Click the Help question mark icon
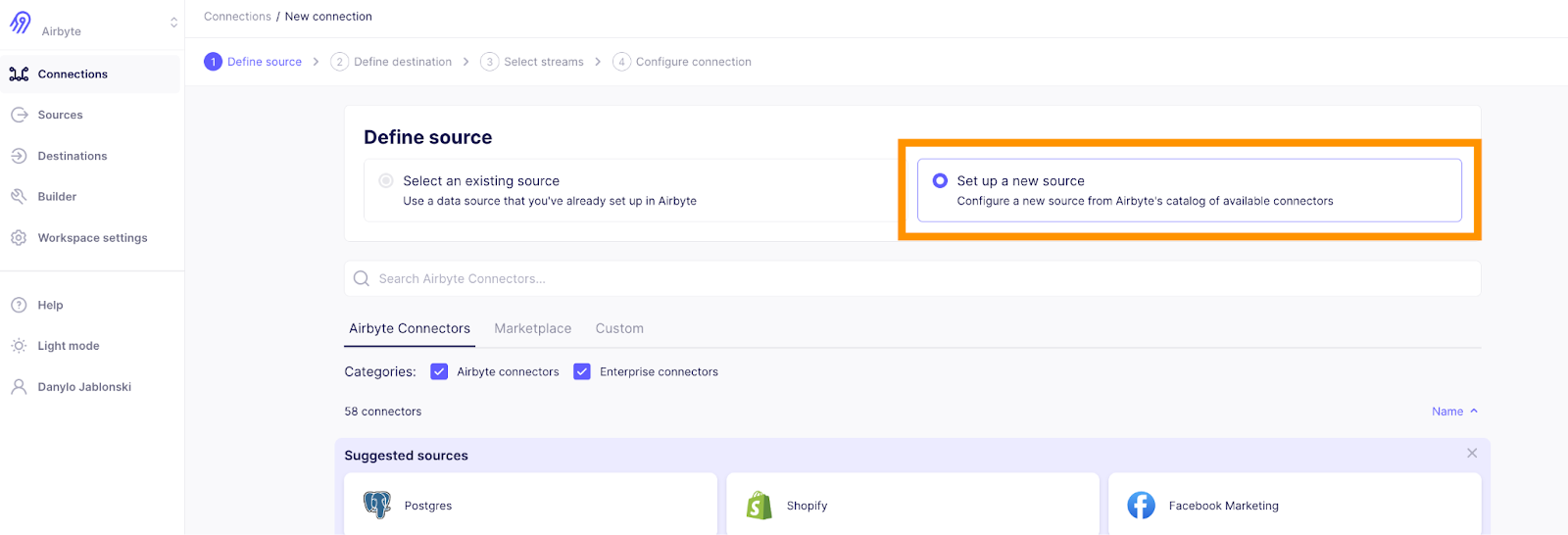The width and height of the screenshot is (1568, 535). [x=19, y=306]
